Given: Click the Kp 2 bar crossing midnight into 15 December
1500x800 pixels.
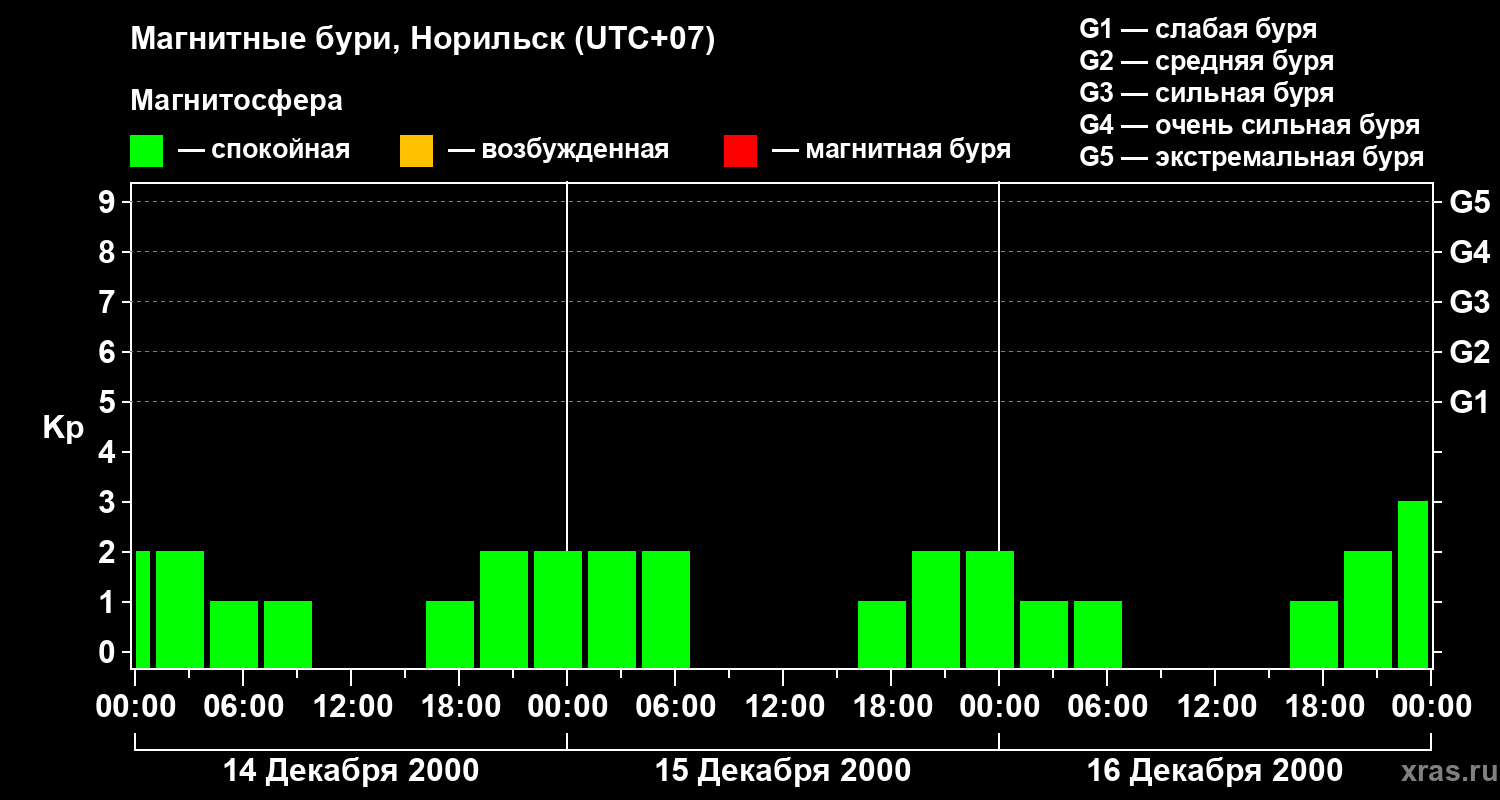Looking at the screenshot, I should (x=558, y=609).
